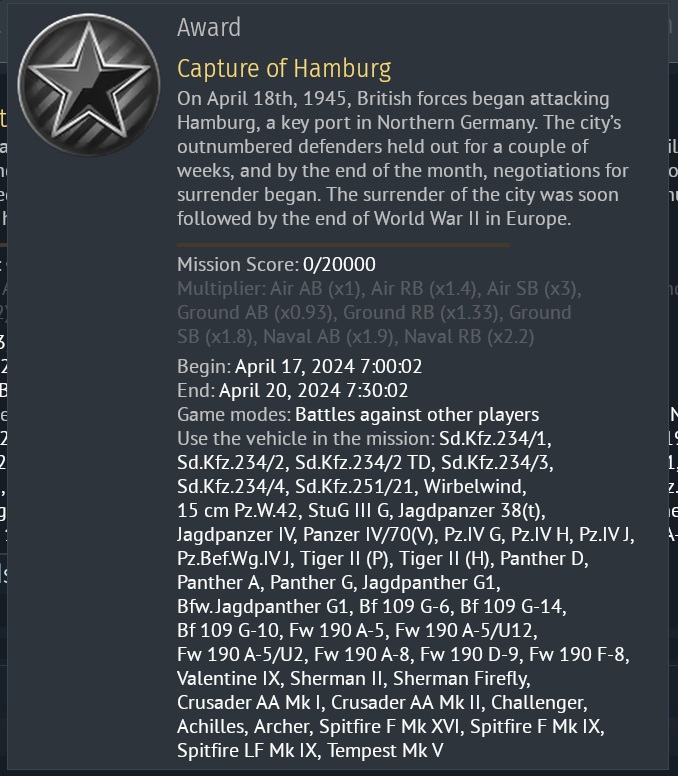Click the Mission Score 0/20000 text

(277, 265)
